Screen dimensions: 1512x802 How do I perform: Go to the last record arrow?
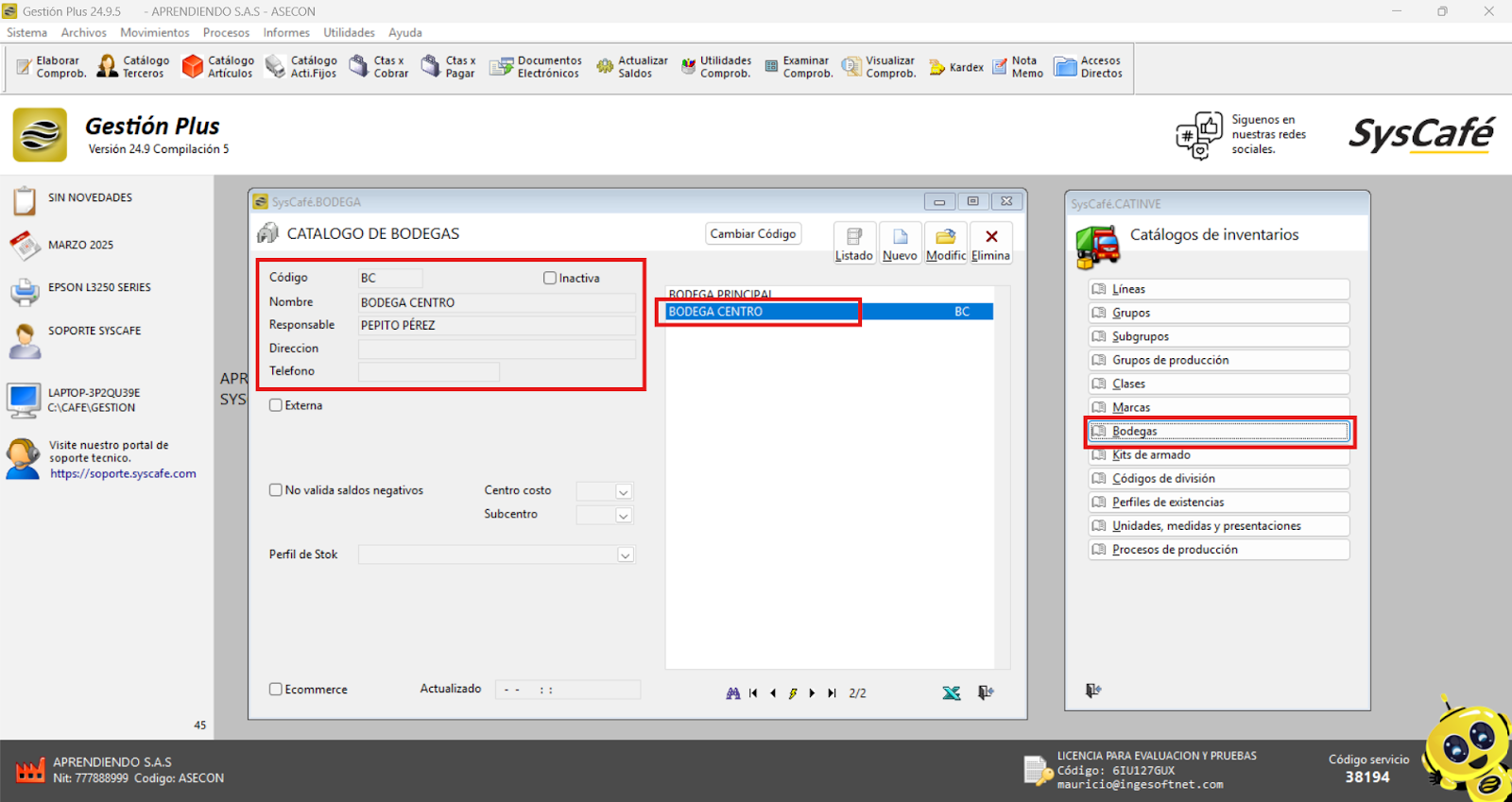pyautogui.click(x=832, y=693)
